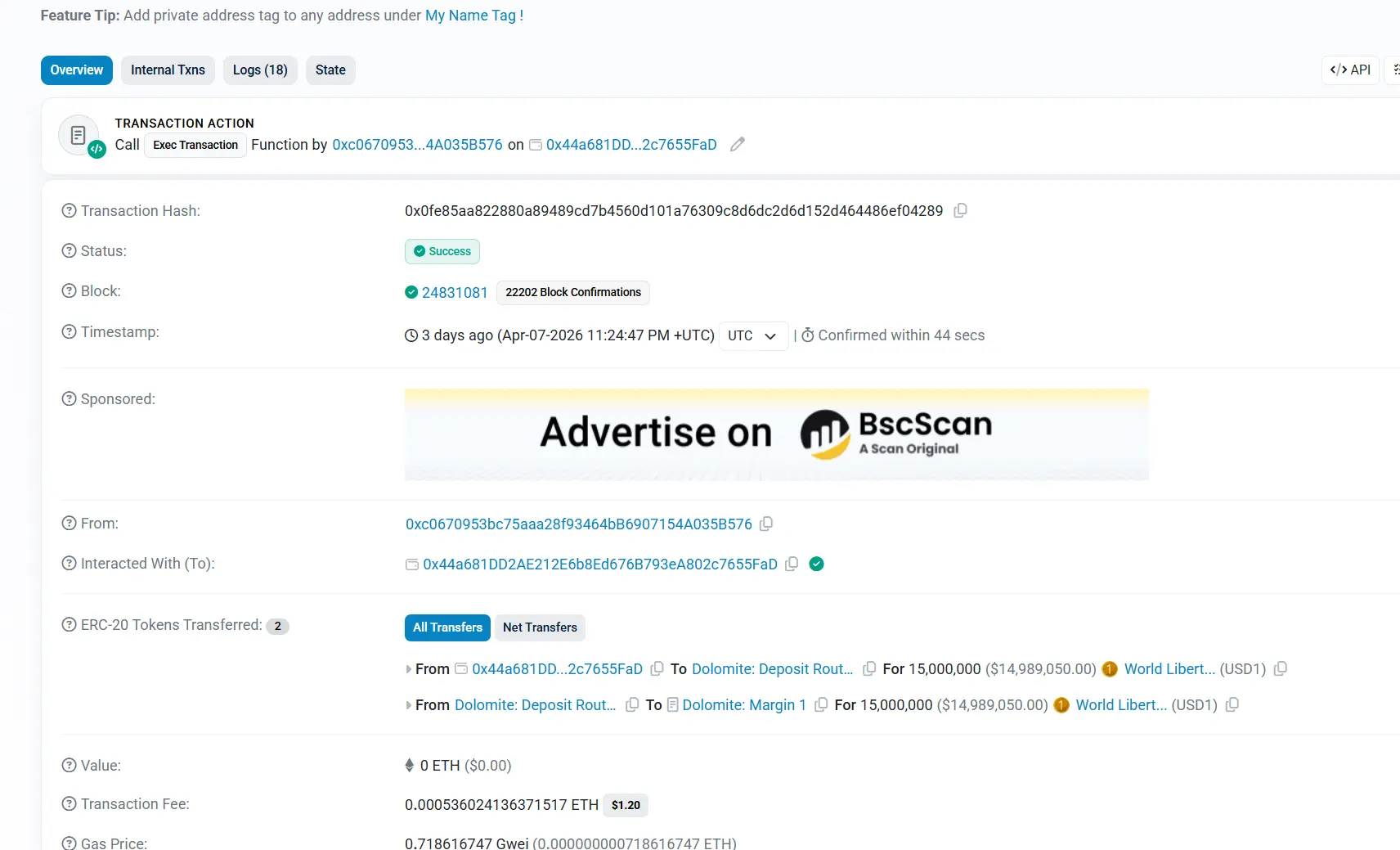This screenshot has height=850, width=1400.
Task: Switch to the State tab
Action: (x=330, y=70)
